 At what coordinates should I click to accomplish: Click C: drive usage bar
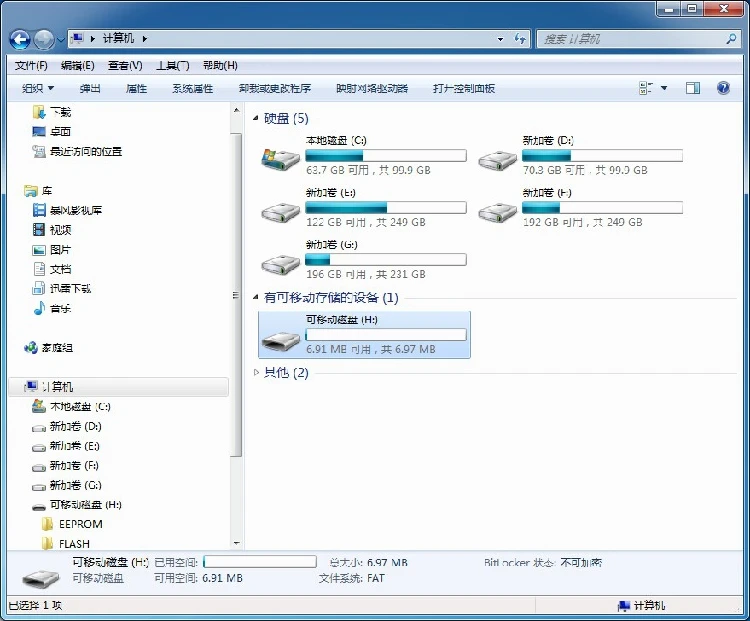tap(386, 155)
